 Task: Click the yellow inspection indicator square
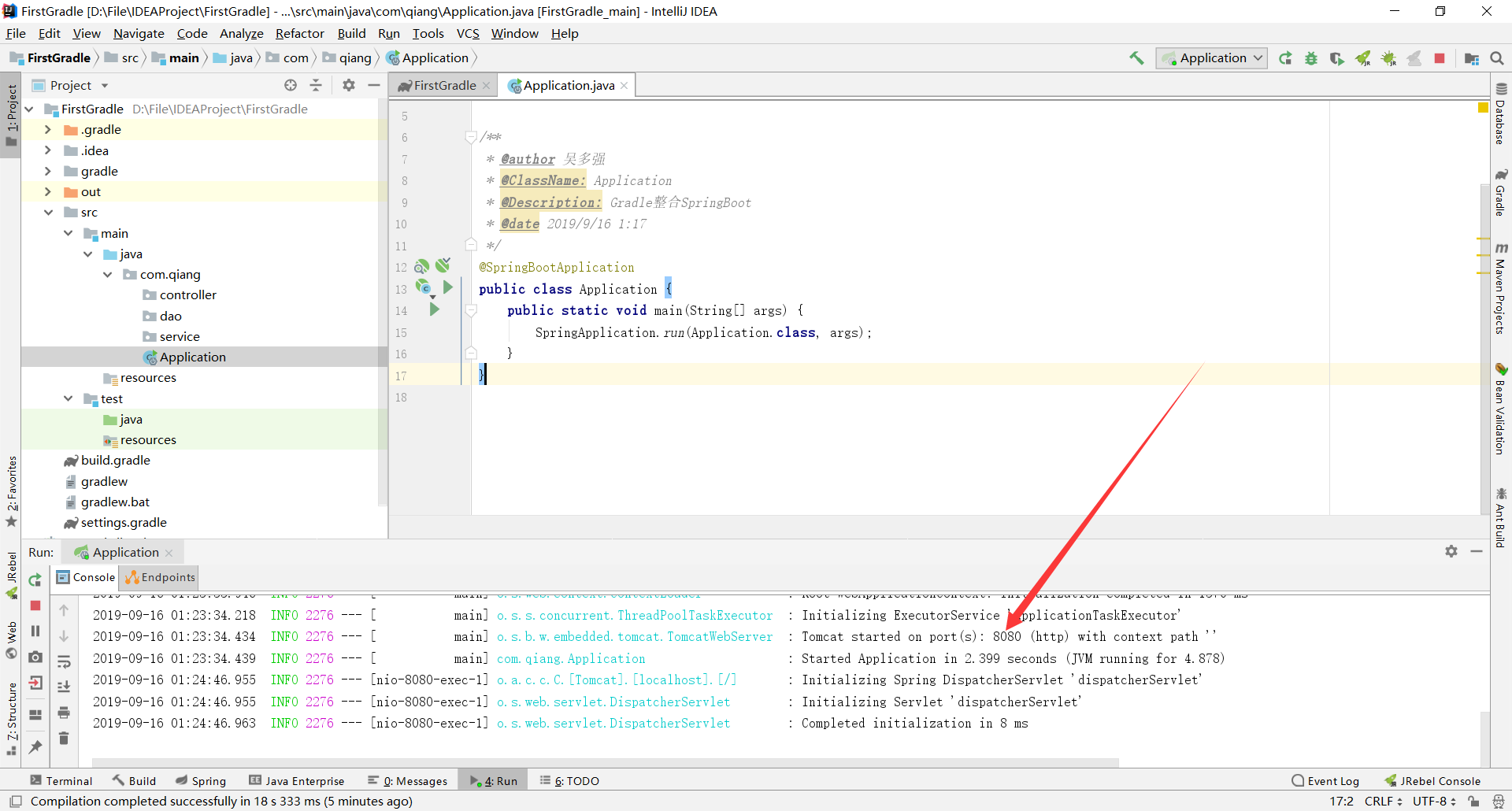(1483, 107)
